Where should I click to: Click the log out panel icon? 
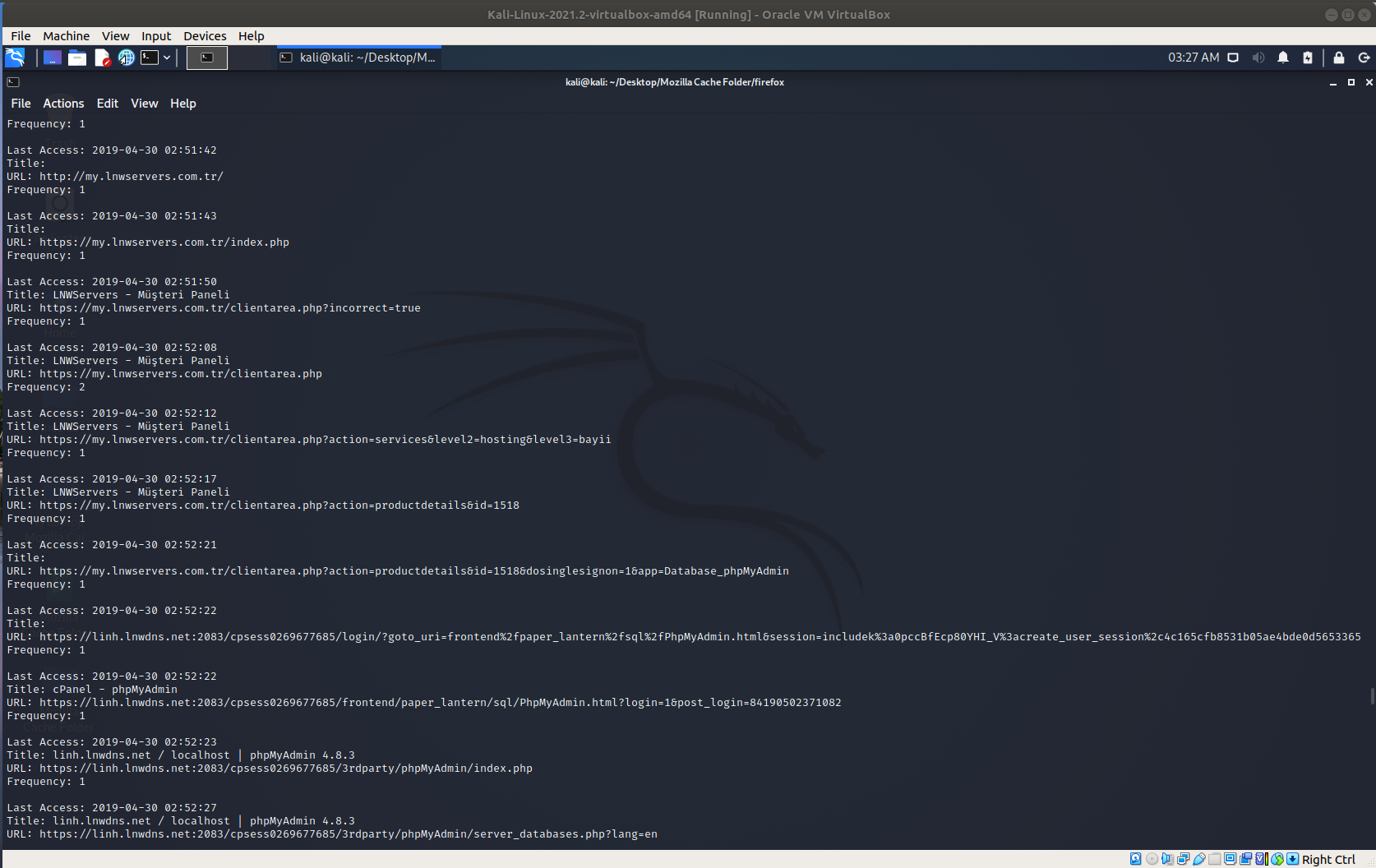click(1364, 58)
